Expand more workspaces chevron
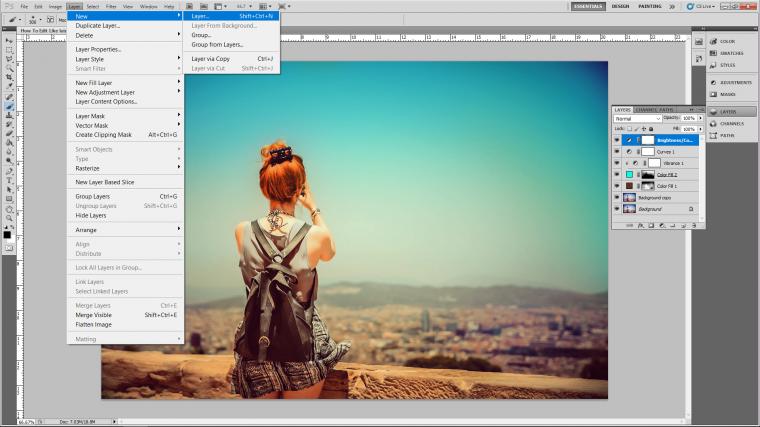The height and width of the screenshot is (427, 760). (672, 6)
